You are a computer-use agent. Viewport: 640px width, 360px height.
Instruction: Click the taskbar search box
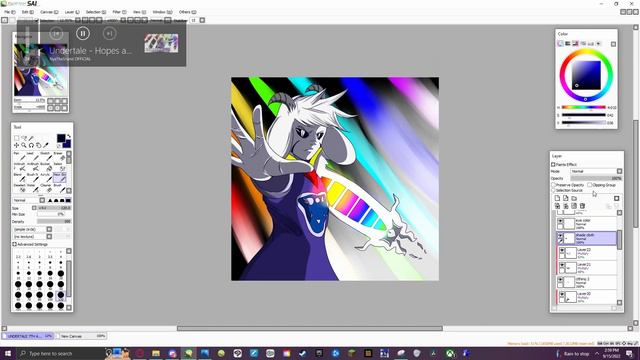pyautogui.click(x=61, y=353)
